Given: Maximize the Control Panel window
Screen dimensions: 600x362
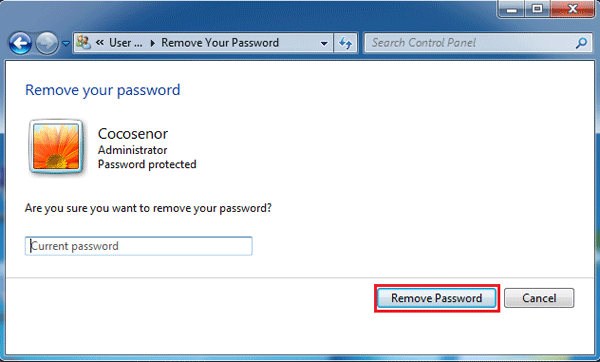Looking at the screenshot, I should 537,9.
